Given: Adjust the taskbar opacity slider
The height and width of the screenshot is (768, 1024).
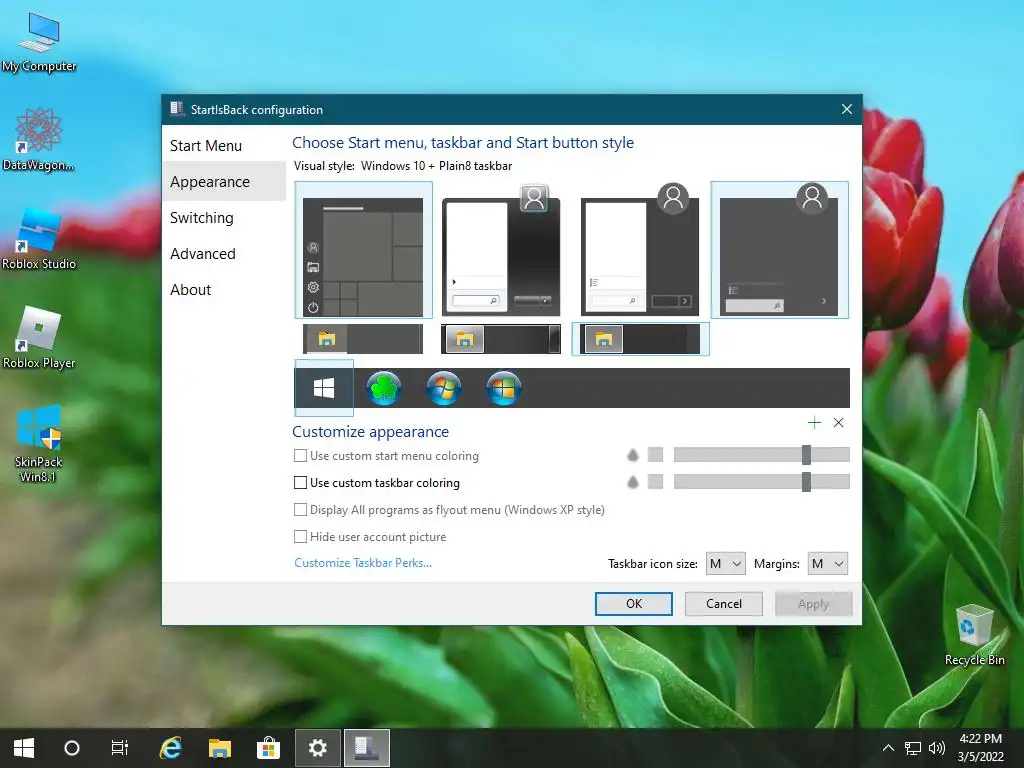Looking at the screenshot, I should tap(761, 481).
